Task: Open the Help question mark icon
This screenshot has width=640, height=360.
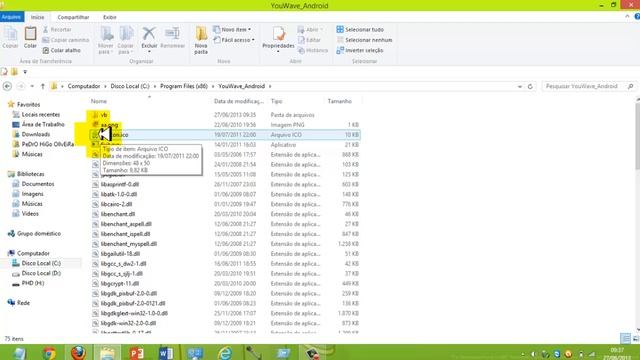Action: point(637,17)
